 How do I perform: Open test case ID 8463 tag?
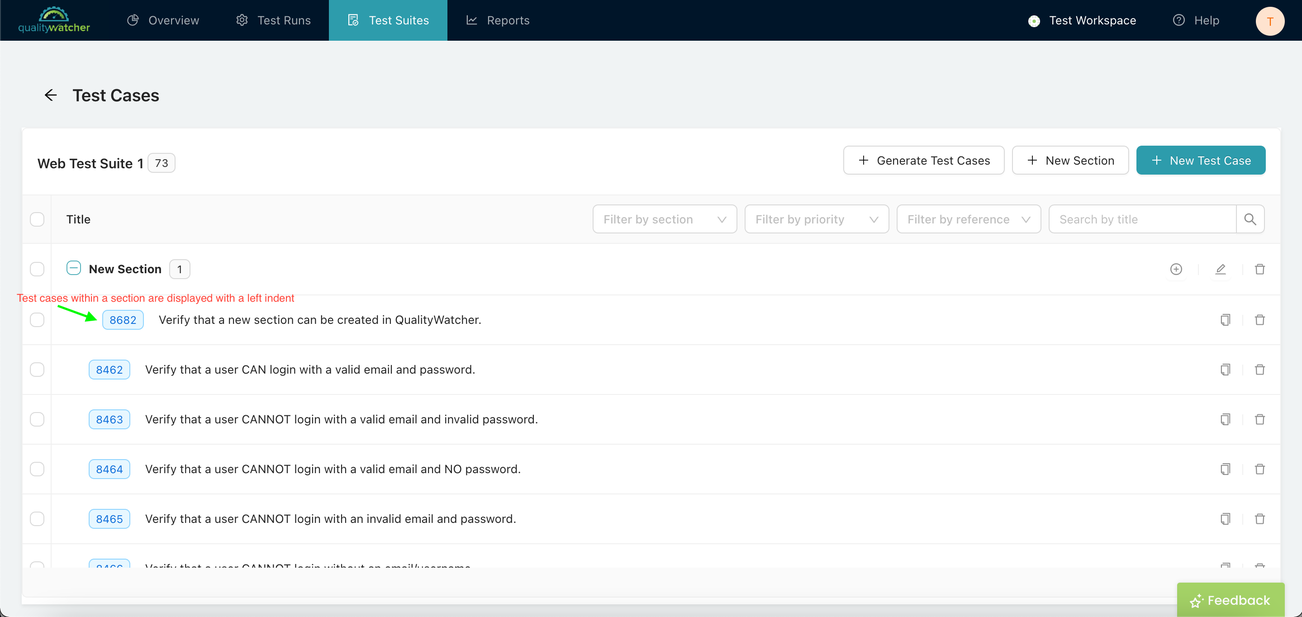pyautogui.click(x=109, y=419)
